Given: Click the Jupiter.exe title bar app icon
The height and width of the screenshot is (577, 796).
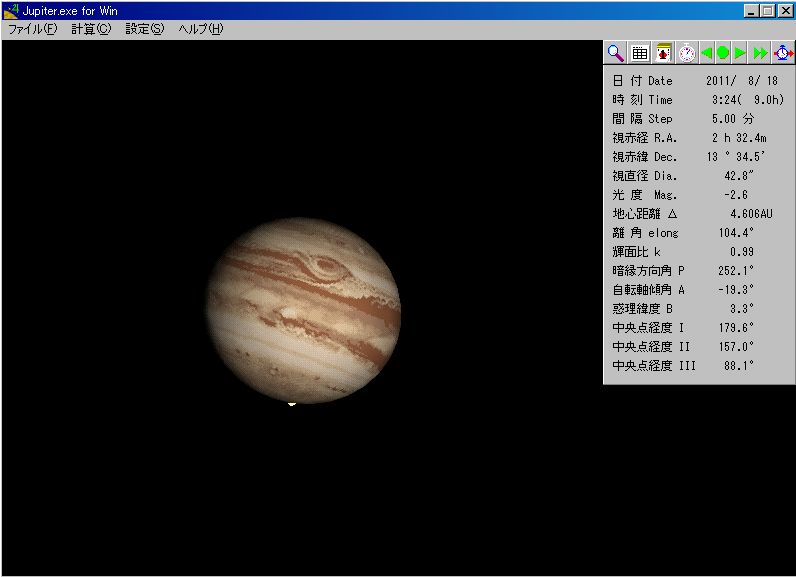Looking at the screenshot, I should pyautogui.click(x=11, y=11).
